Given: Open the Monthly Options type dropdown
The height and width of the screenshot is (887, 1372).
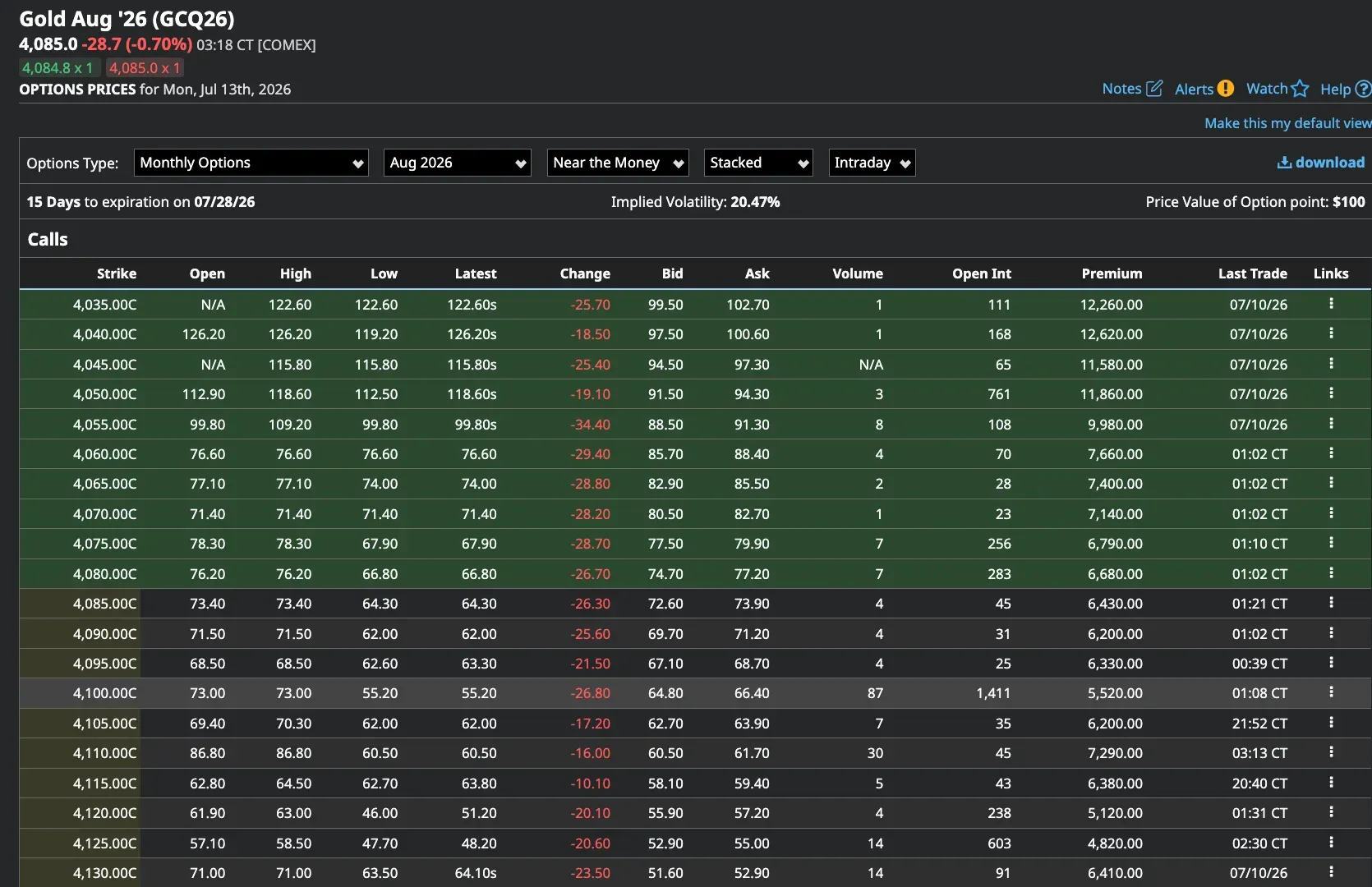Looking at the screenshot, I should (x=251, y=163).
